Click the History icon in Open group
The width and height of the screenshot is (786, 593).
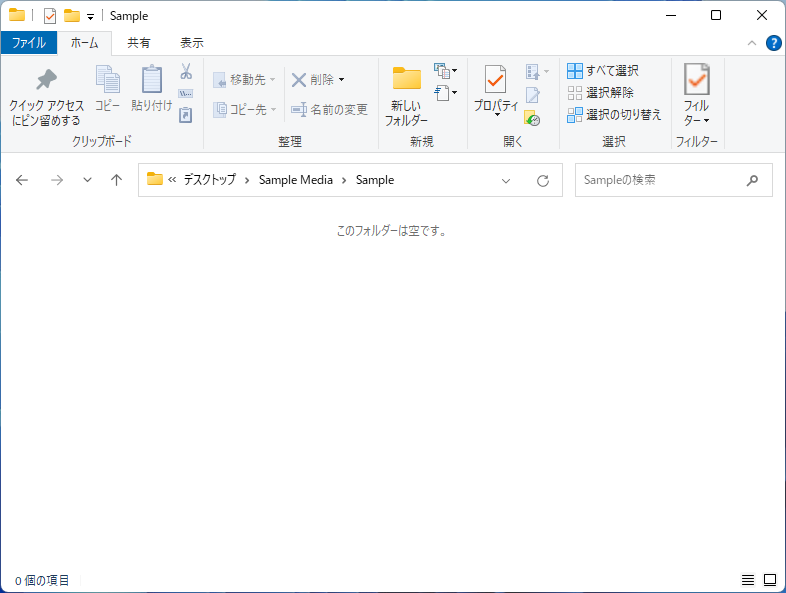532,118
